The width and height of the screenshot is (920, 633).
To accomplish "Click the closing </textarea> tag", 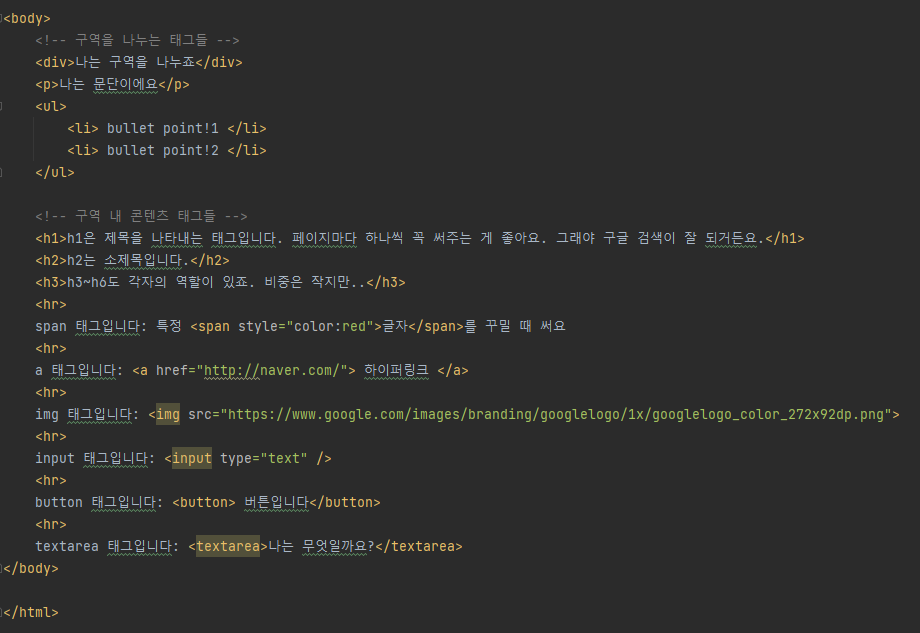I will coord(419,547).
